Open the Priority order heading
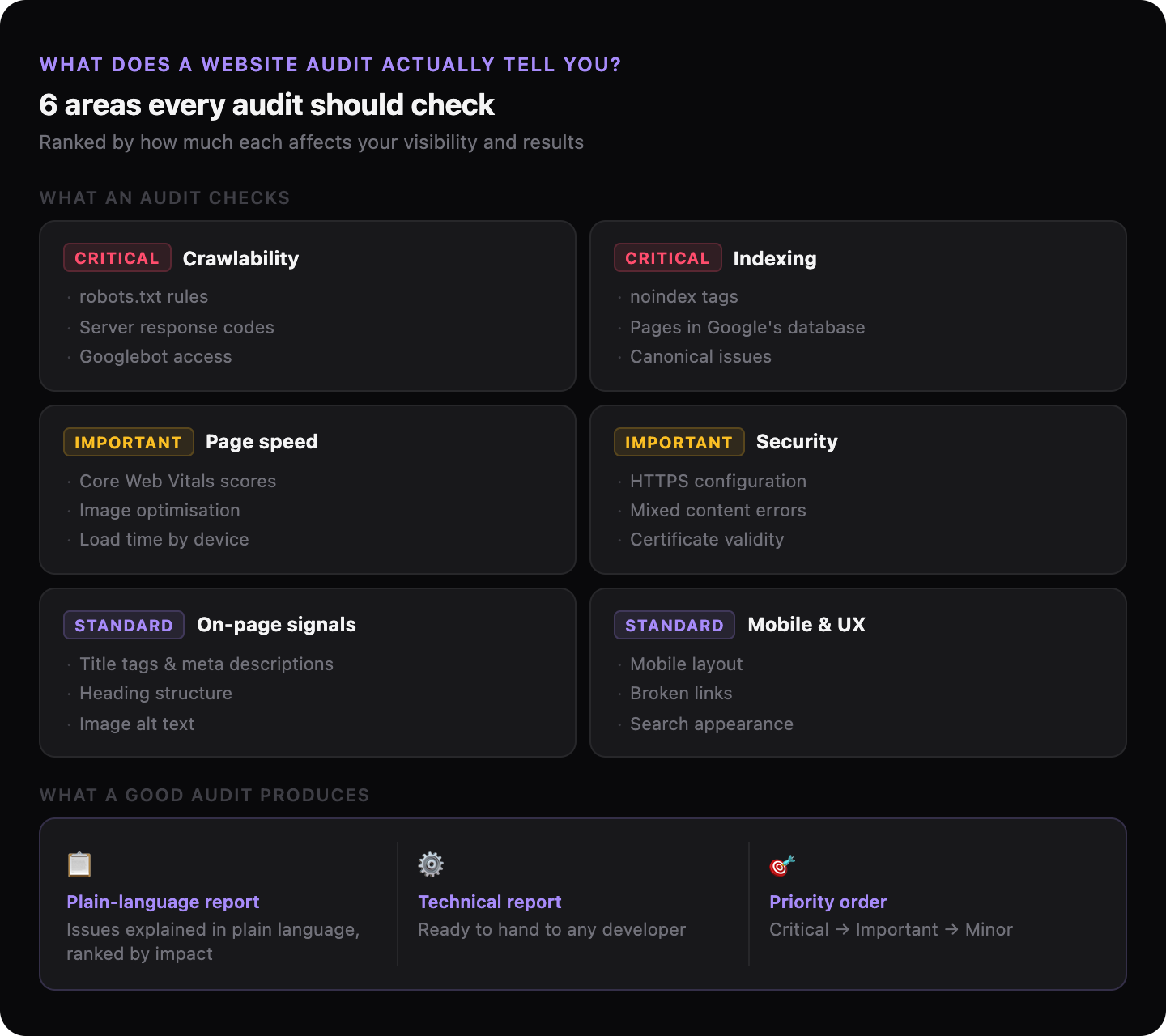1166x1036 pixels. [828, 902]
